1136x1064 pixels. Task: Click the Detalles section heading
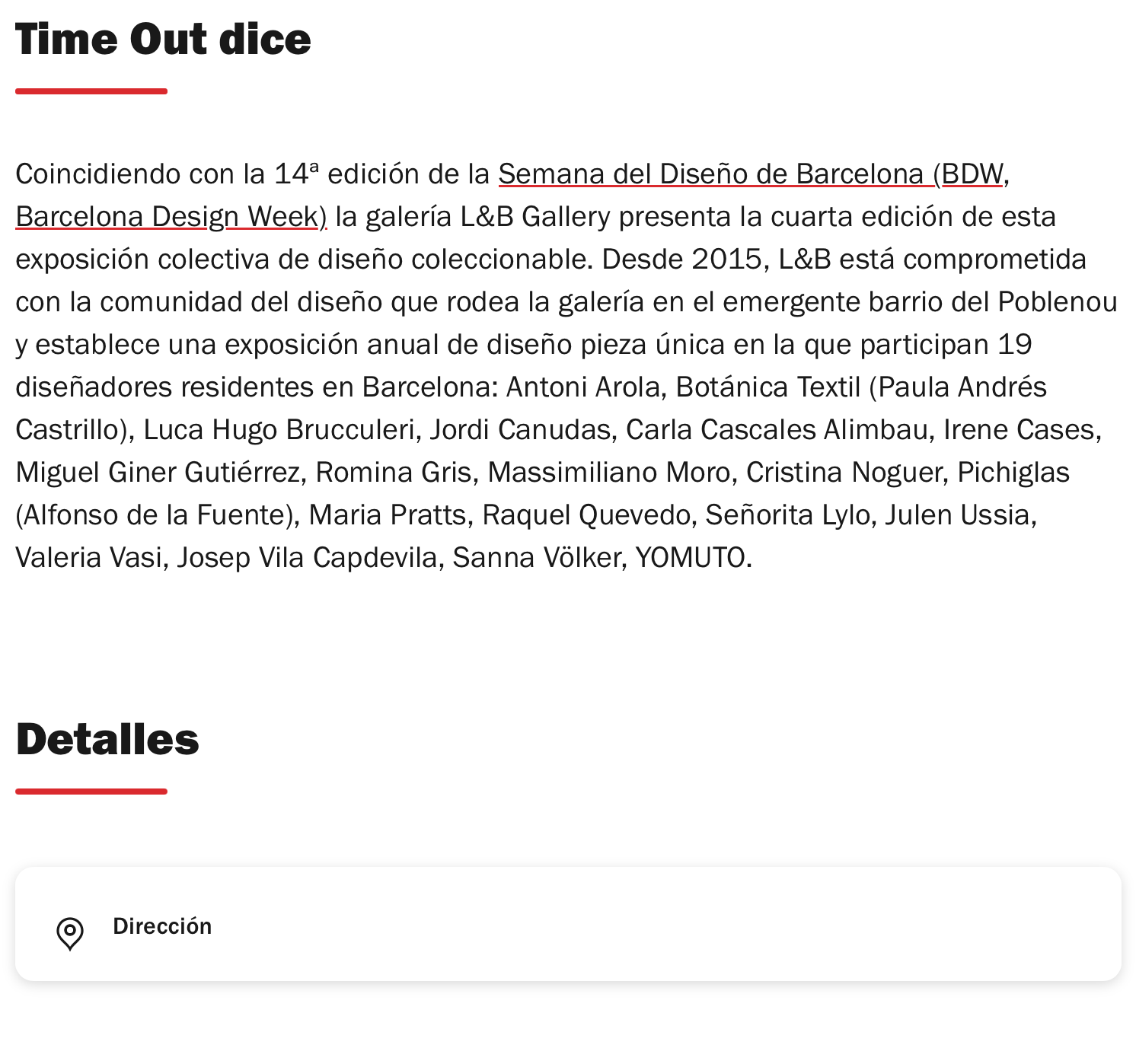click(x=107, y=739)
